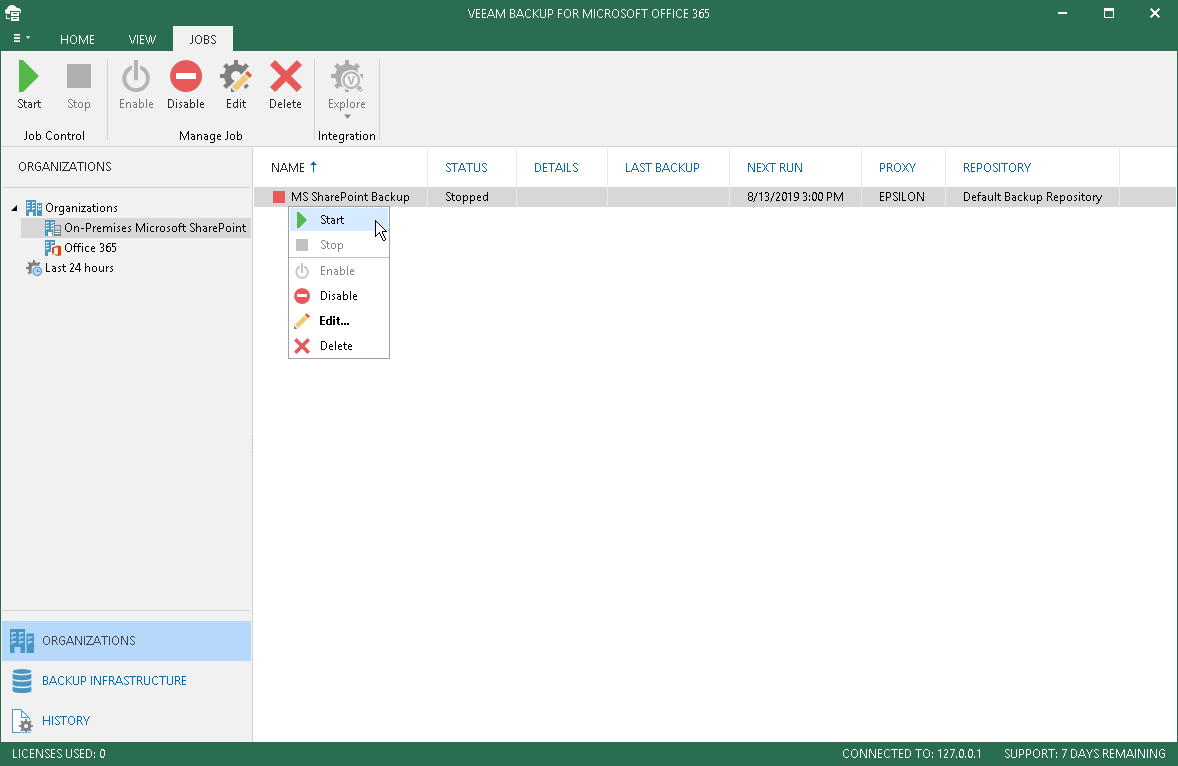Screen dimensions: 1178x766
Task: Click the gray Stop square in context menu
Action: pyautogui.click(x=302, y=245)
